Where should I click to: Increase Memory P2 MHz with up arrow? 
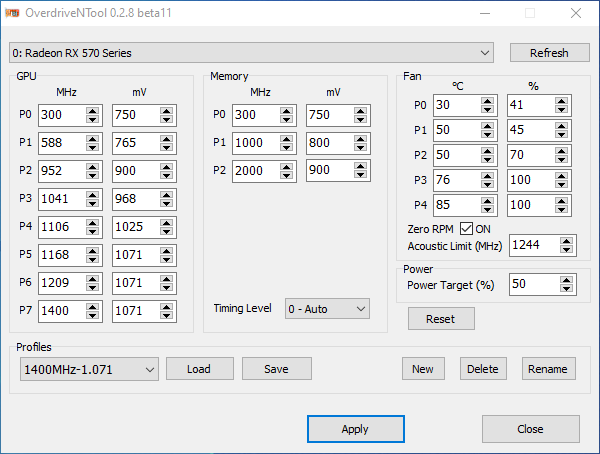coord(286,167)
